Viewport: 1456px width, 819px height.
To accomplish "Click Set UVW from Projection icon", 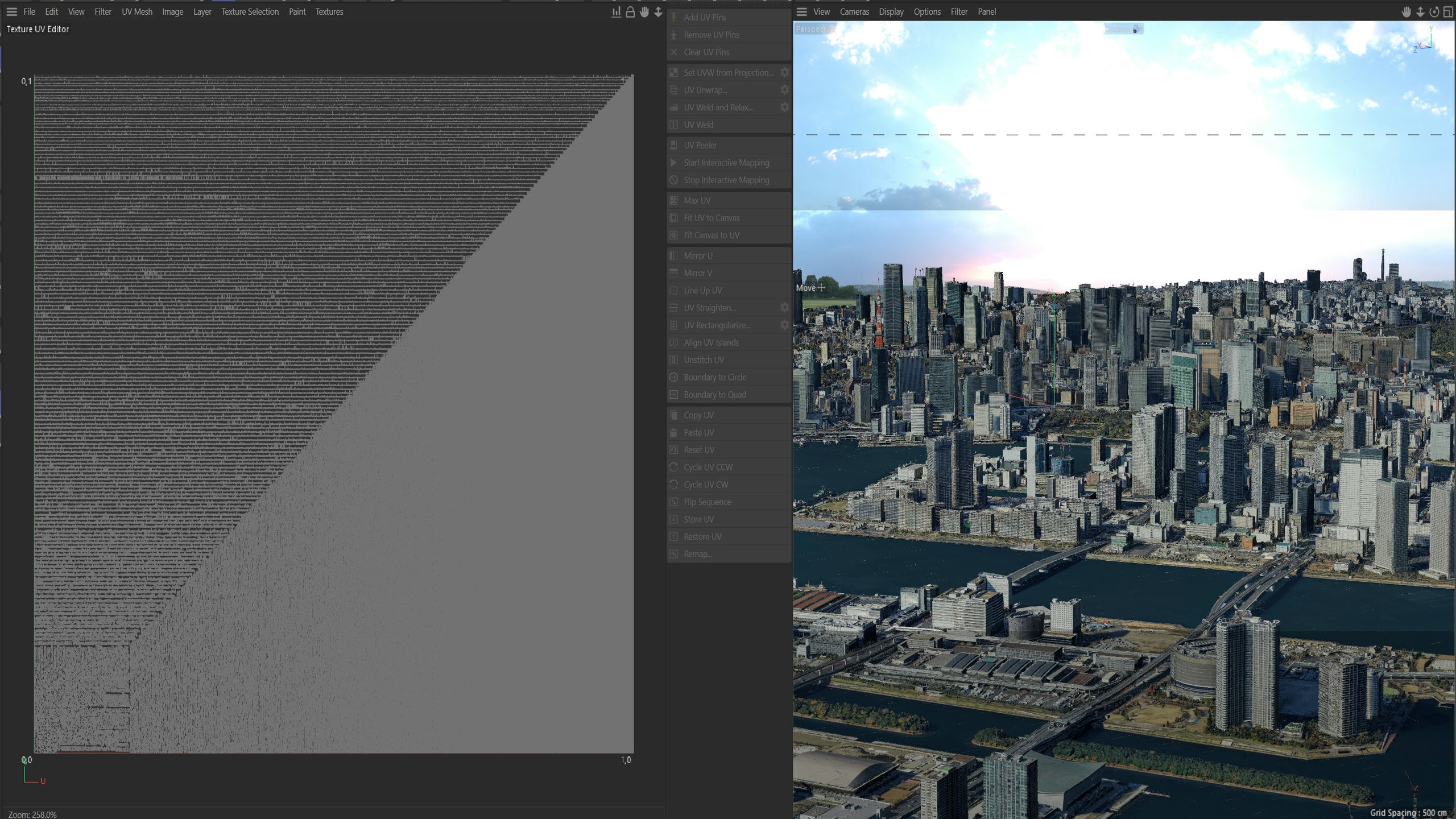I will (x=674, y=72).
